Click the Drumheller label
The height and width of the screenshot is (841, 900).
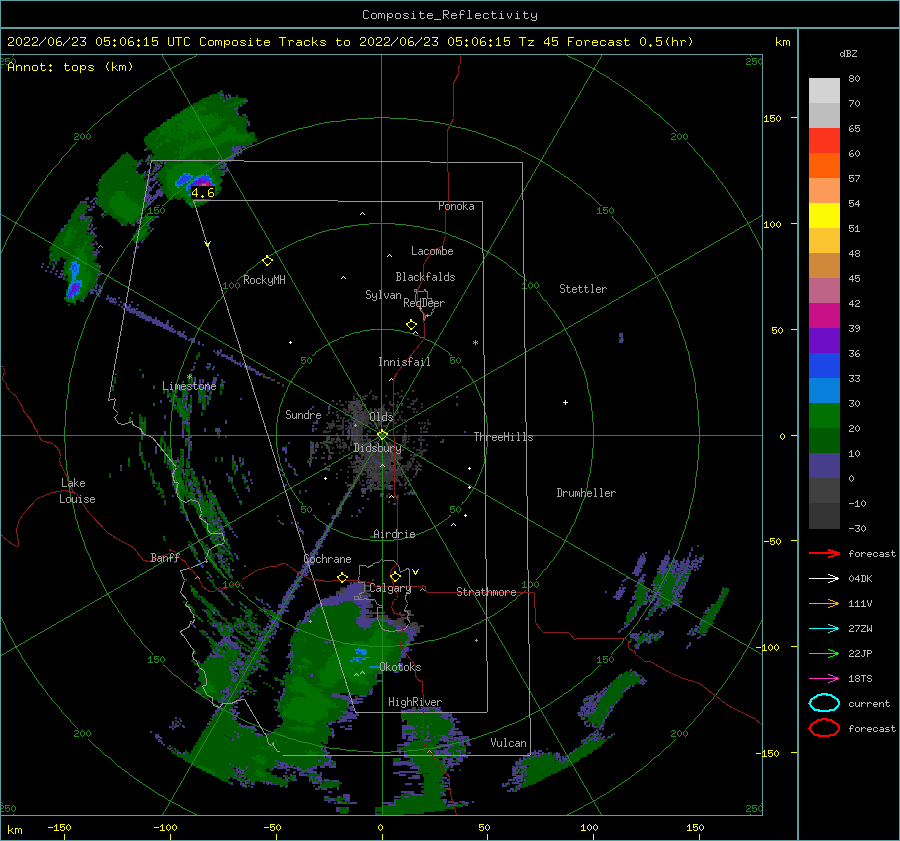coord(586,493)
